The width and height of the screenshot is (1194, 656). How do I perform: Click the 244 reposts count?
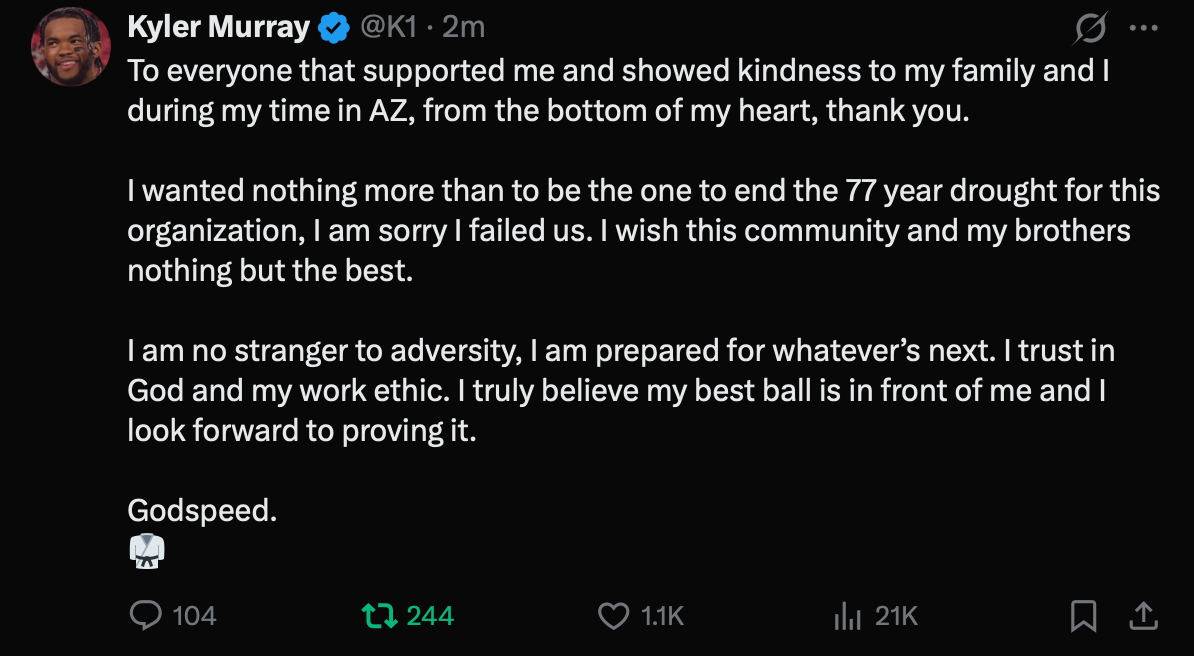tap(430, 616)
